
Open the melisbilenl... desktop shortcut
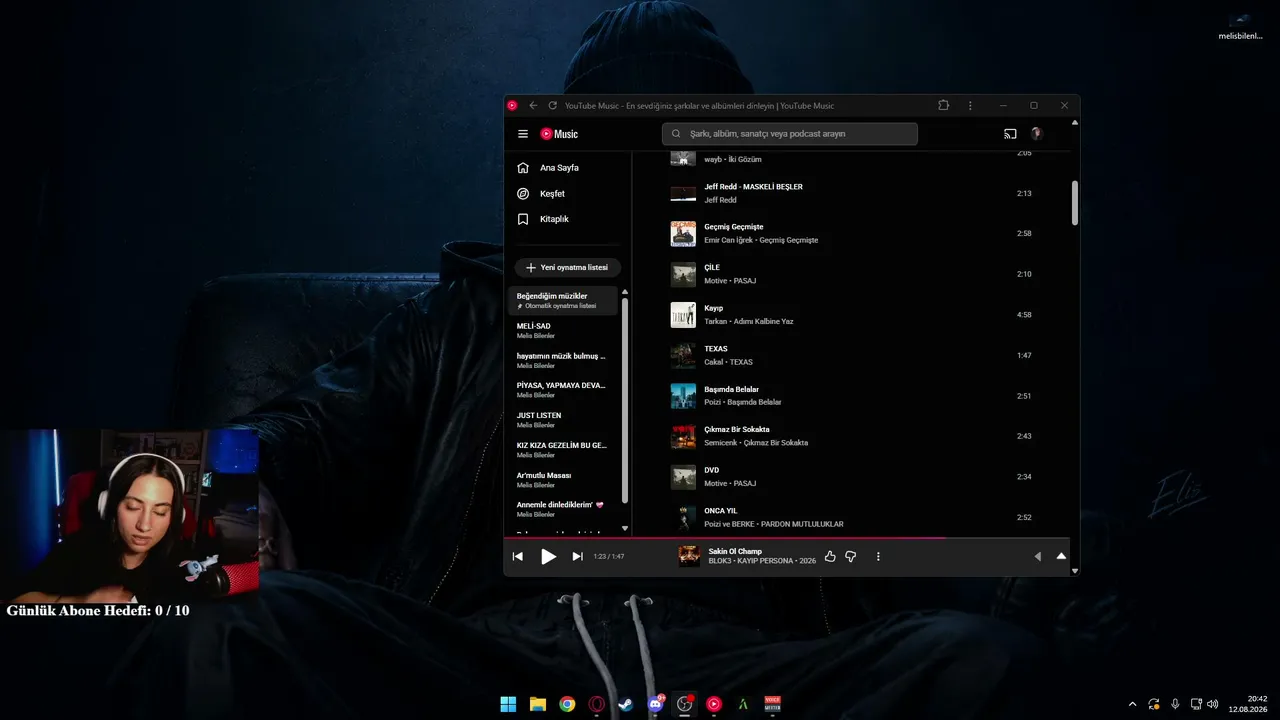click(x=1241, y=27)
